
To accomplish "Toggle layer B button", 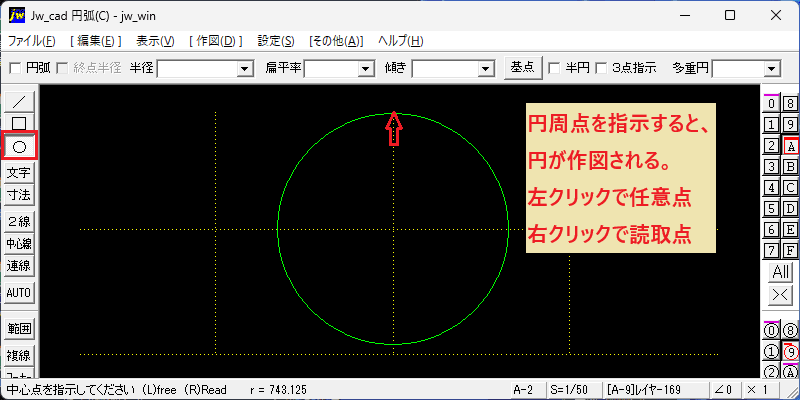I will [790, 167].
